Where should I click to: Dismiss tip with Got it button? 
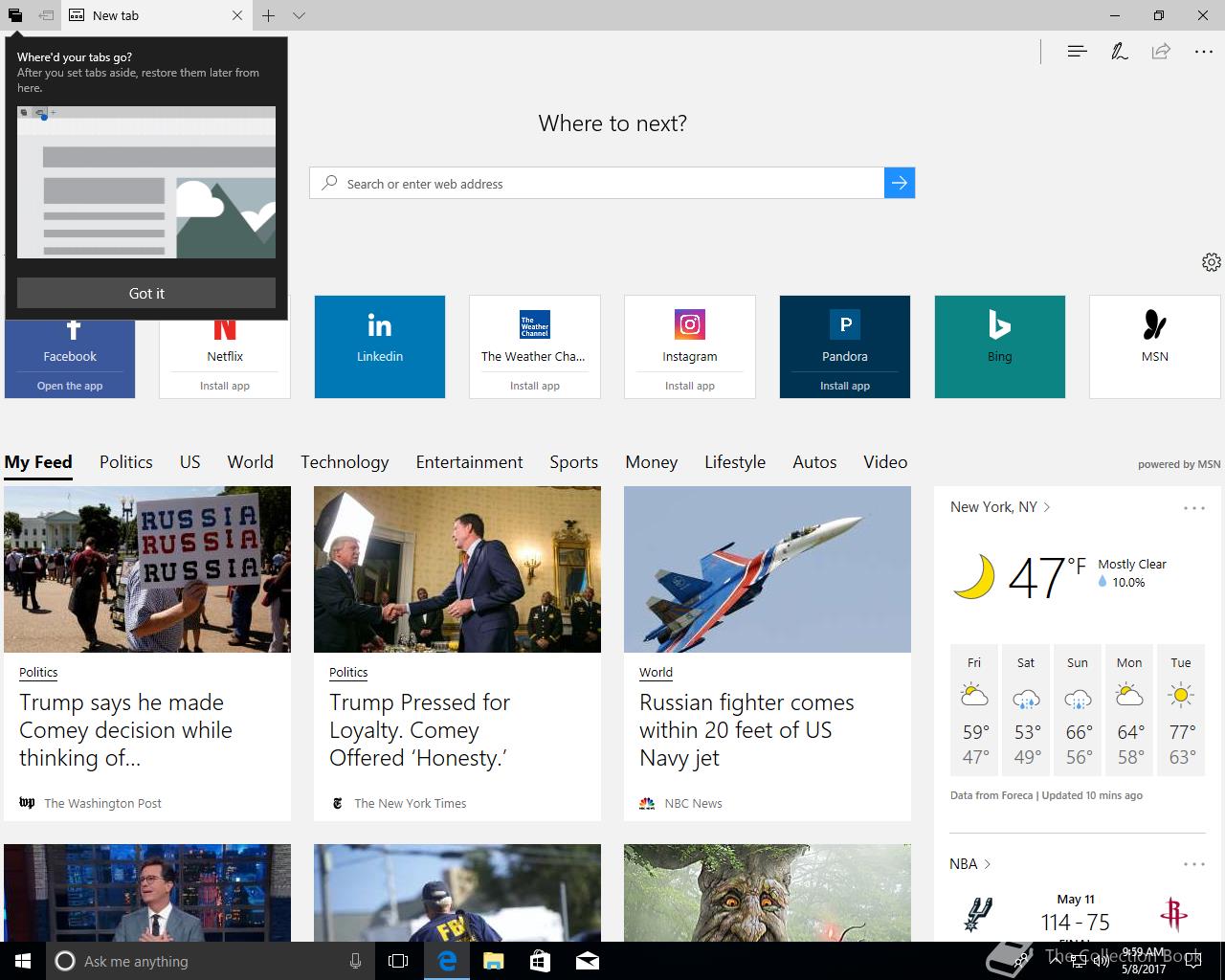coord(146,293)
